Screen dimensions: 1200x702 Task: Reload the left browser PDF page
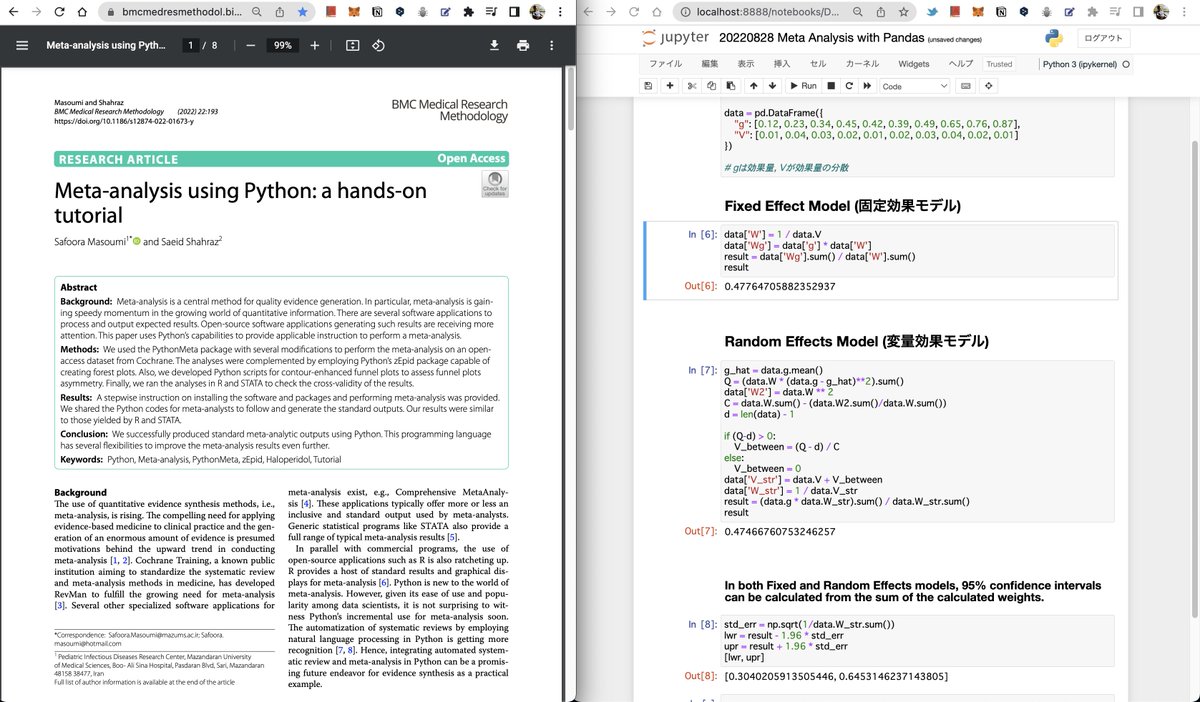59,12
